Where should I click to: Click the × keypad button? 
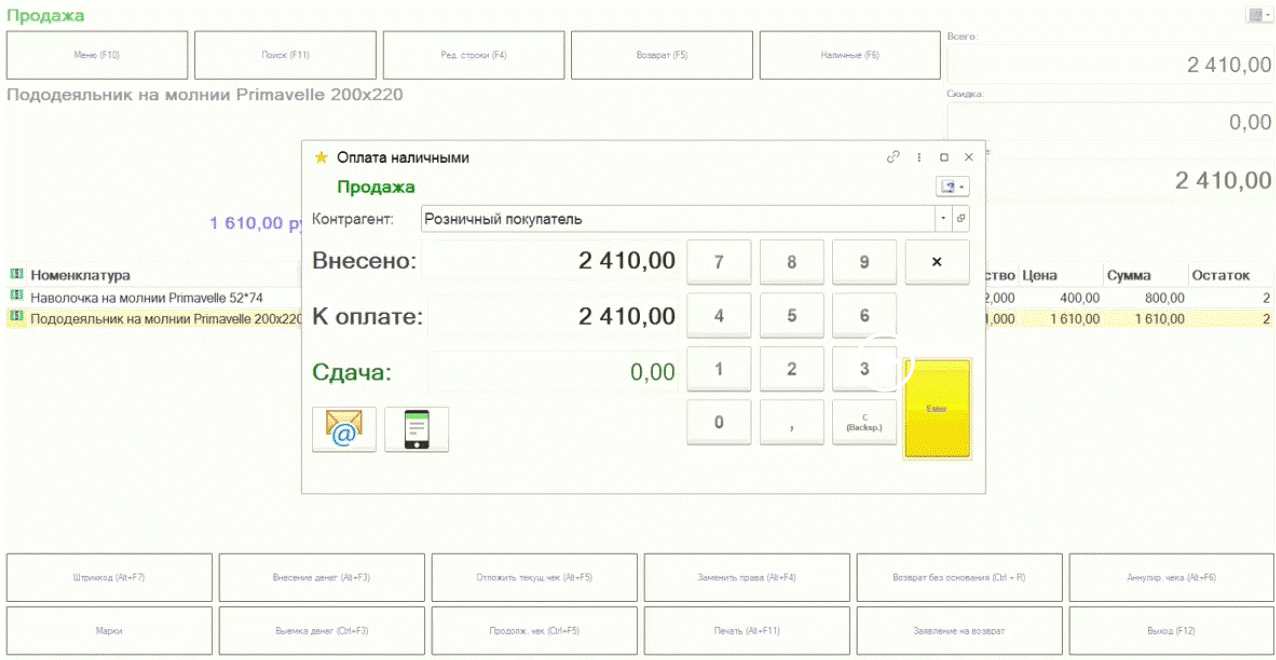[x=937, y=262]
